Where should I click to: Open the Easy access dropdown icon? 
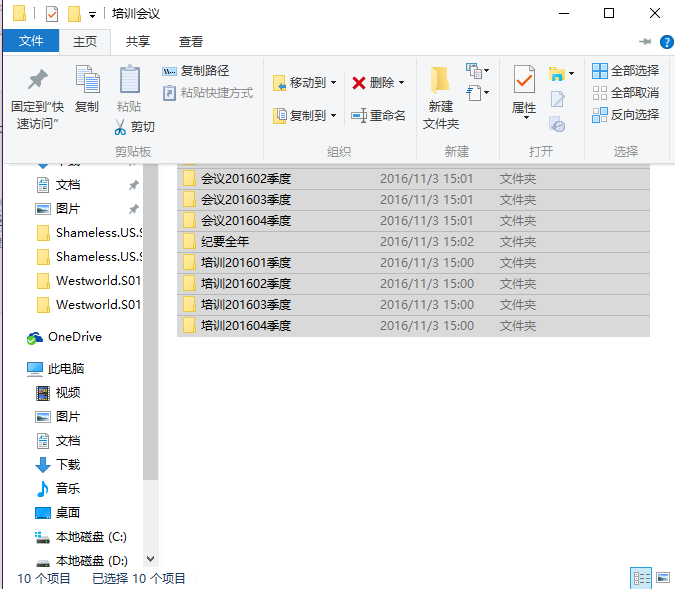(477, 93)
